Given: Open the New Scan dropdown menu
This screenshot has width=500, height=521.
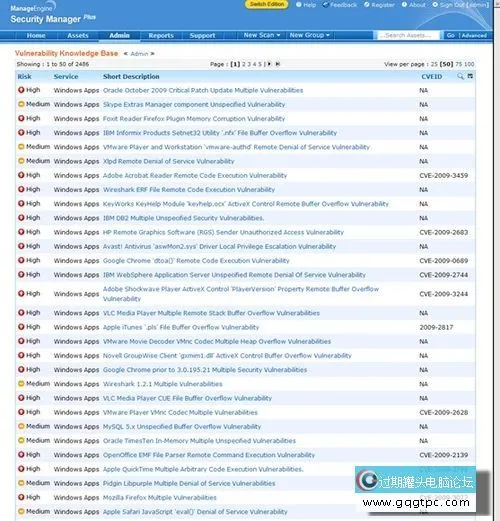Looking at the screenshot, I should (x=262, y=35).
